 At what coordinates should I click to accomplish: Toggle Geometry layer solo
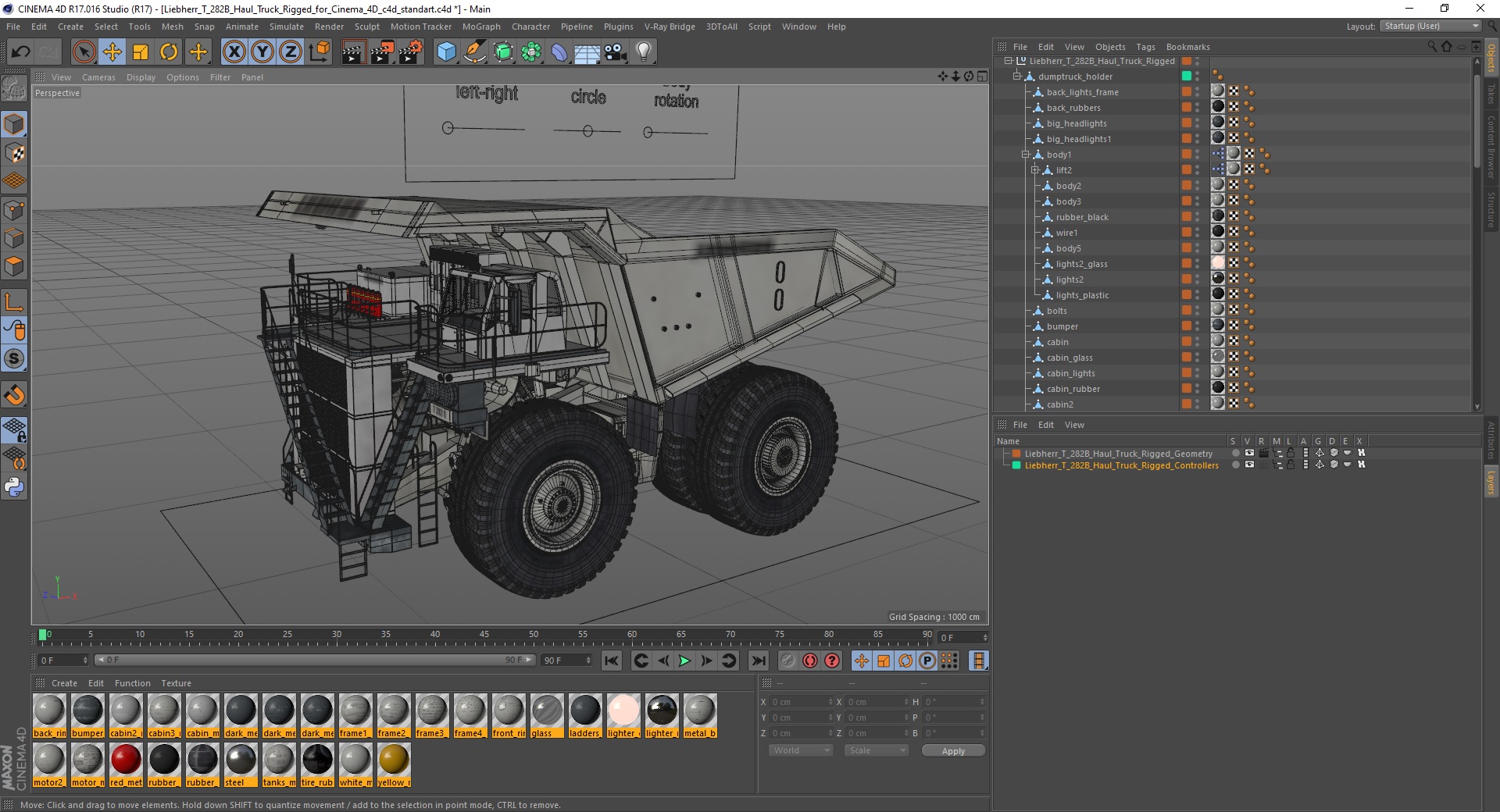pos(1235,453)
